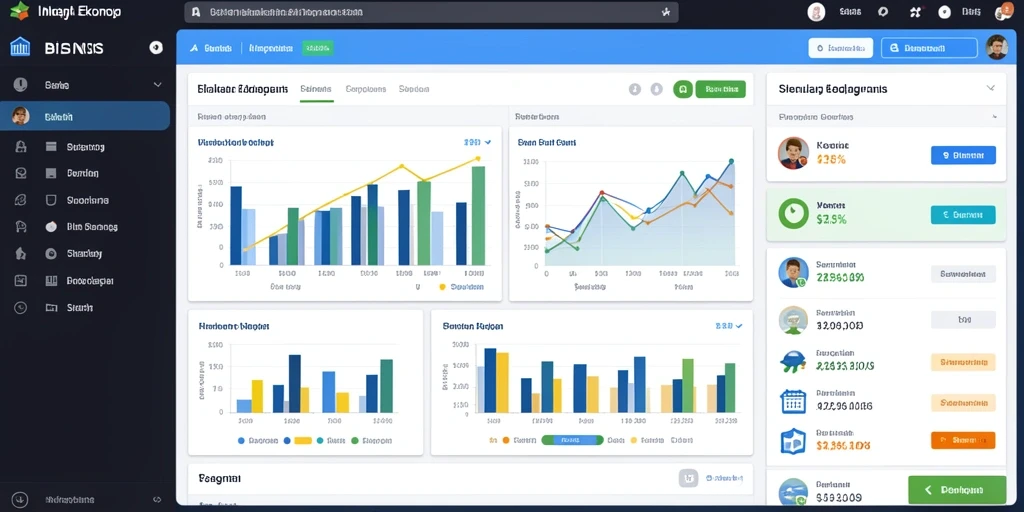
Task: Click the large green button at bottom right
Action: point(957,490)
